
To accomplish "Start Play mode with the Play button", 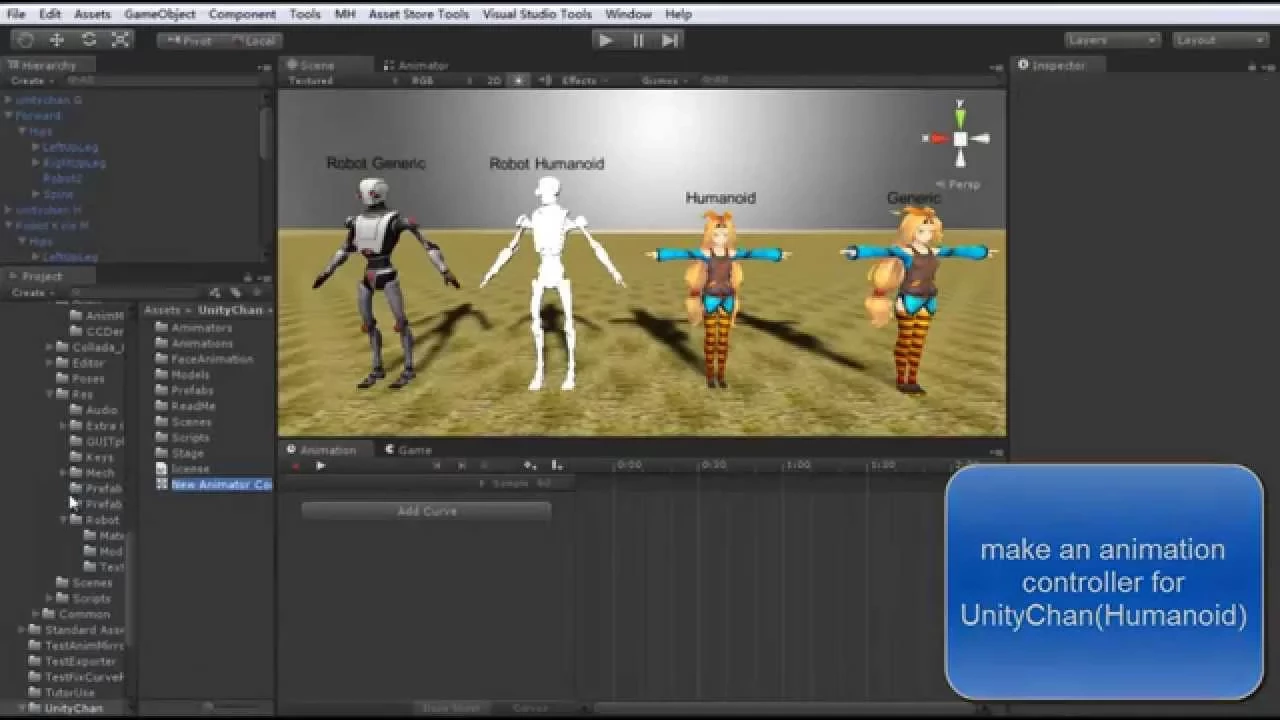I will click(605, 40).
